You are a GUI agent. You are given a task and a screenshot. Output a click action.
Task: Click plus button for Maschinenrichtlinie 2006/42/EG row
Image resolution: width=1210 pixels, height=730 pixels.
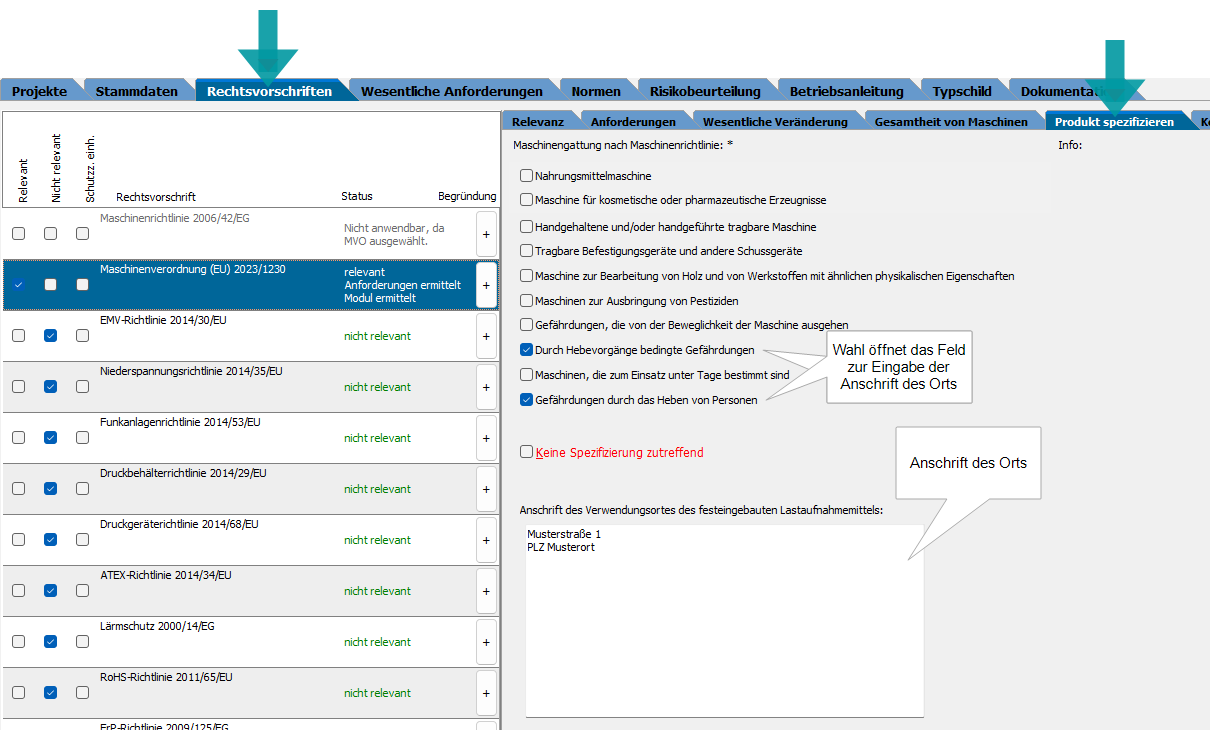point(486,234)
